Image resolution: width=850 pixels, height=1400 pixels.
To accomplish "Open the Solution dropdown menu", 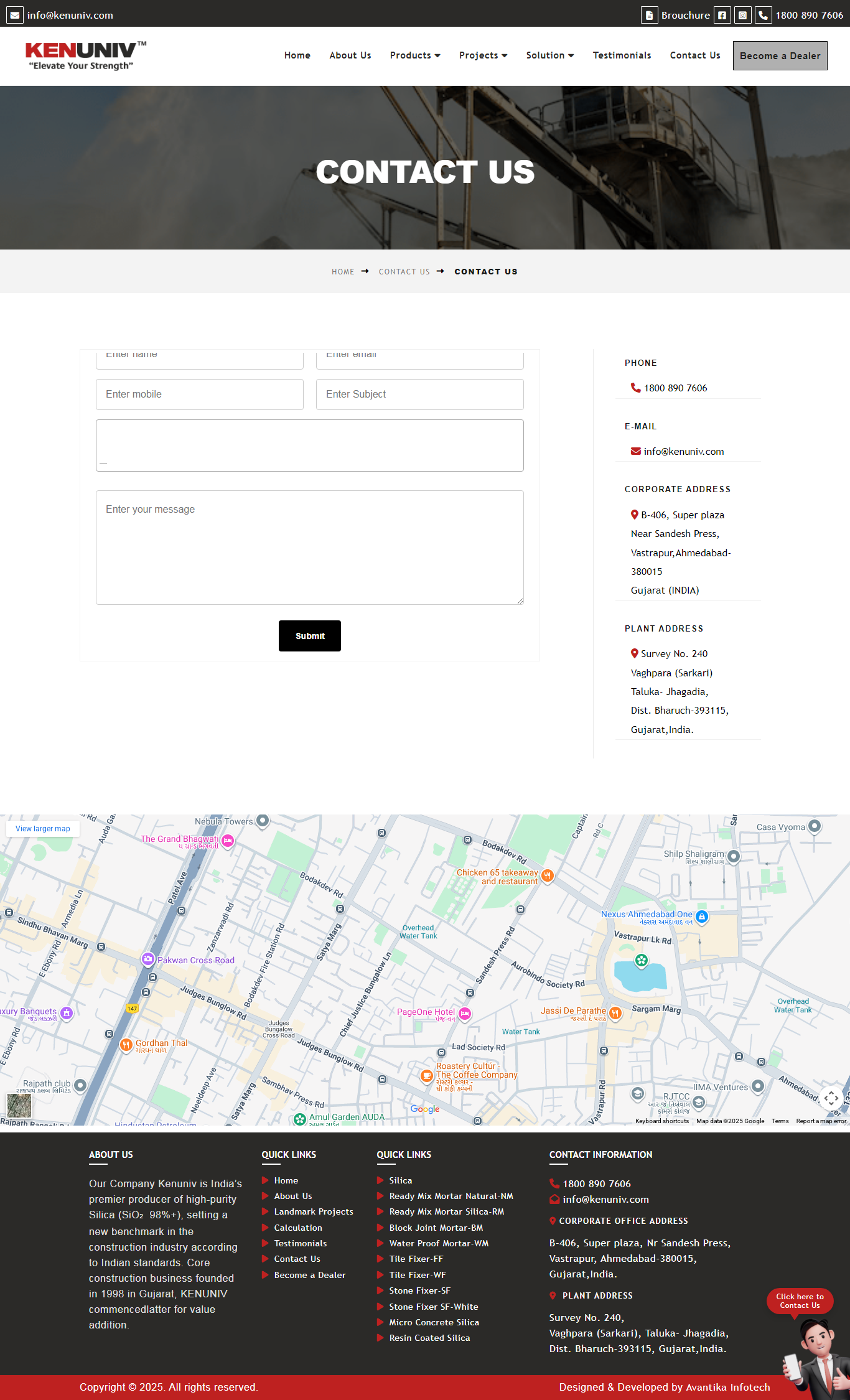I will (x=549, y=55).
